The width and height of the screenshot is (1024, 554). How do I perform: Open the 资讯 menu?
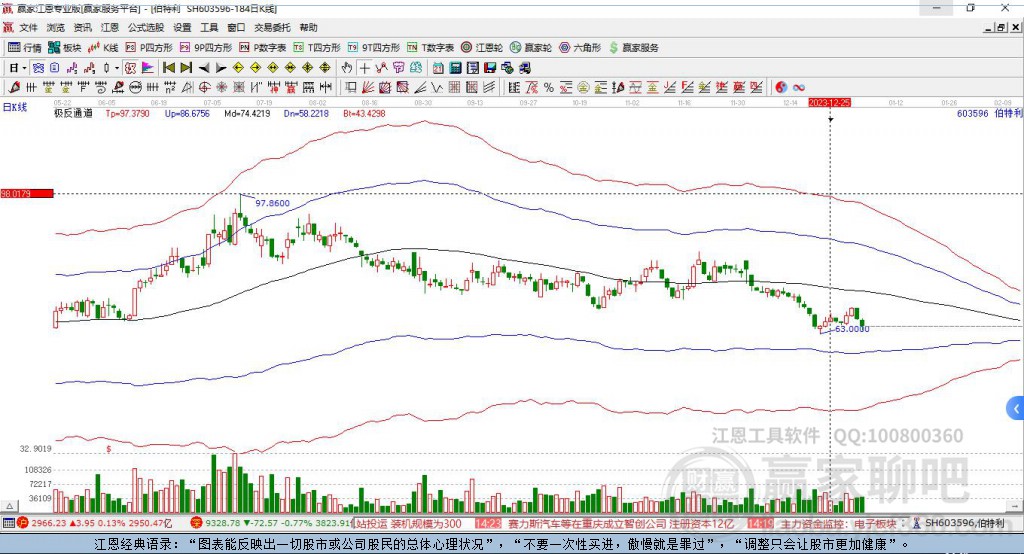(x=82, y=27)
